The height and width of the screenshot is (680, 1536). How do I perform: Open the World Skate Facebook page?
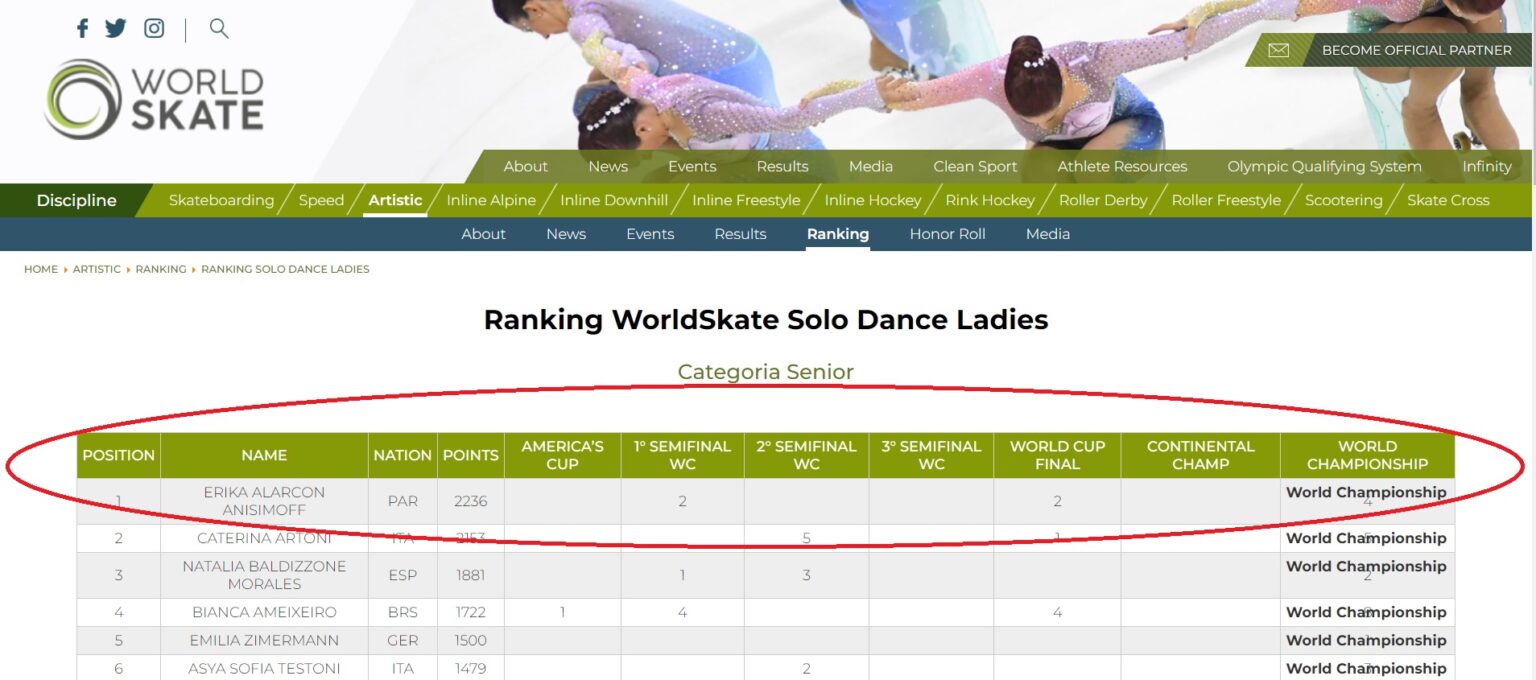82,27
